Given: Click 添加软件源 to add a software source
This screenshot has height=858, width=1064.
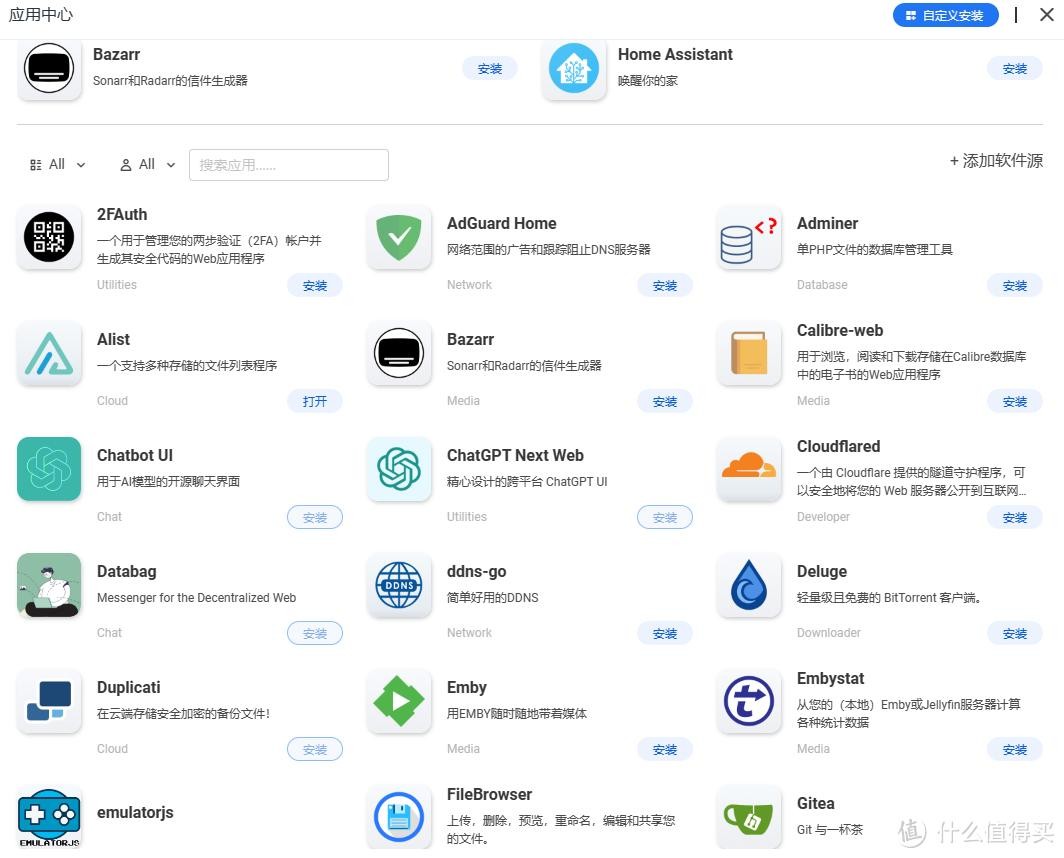Looking at the screenshot, I should [x=996, y=161].
